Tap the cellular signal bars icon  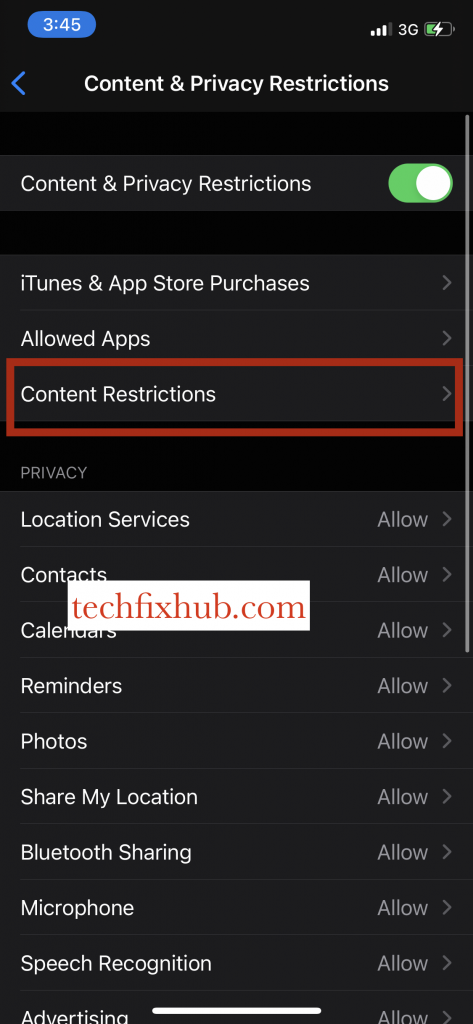click(x=381, y=29)
